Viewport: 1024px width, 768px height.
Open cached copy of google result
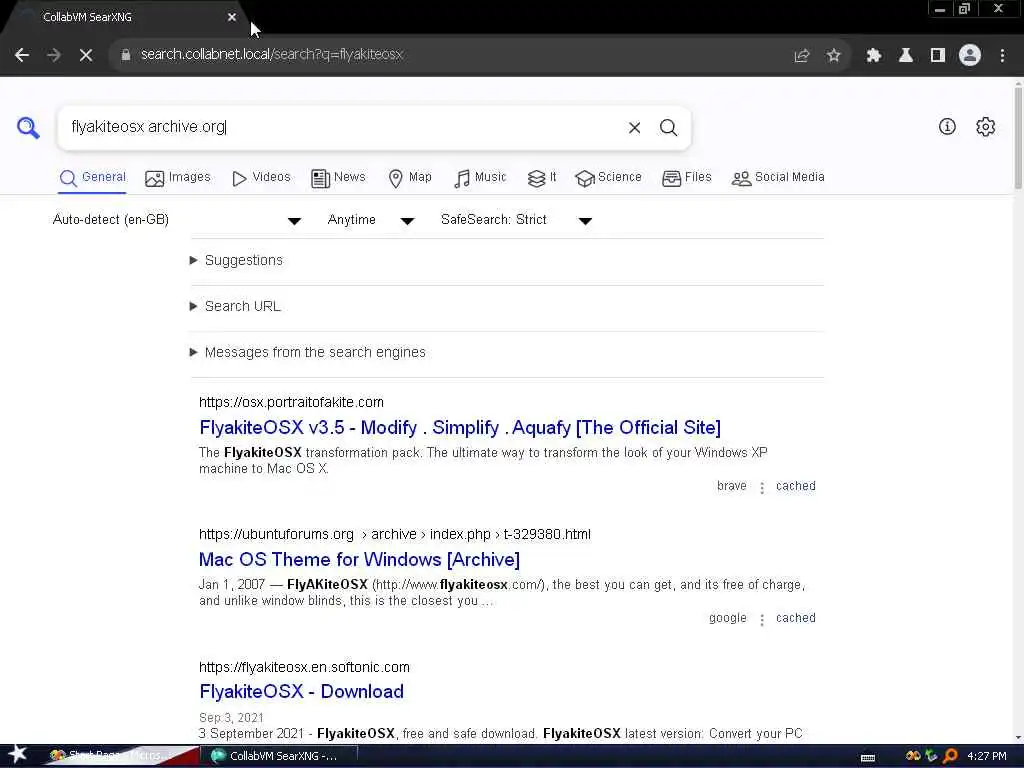point(795,618)
